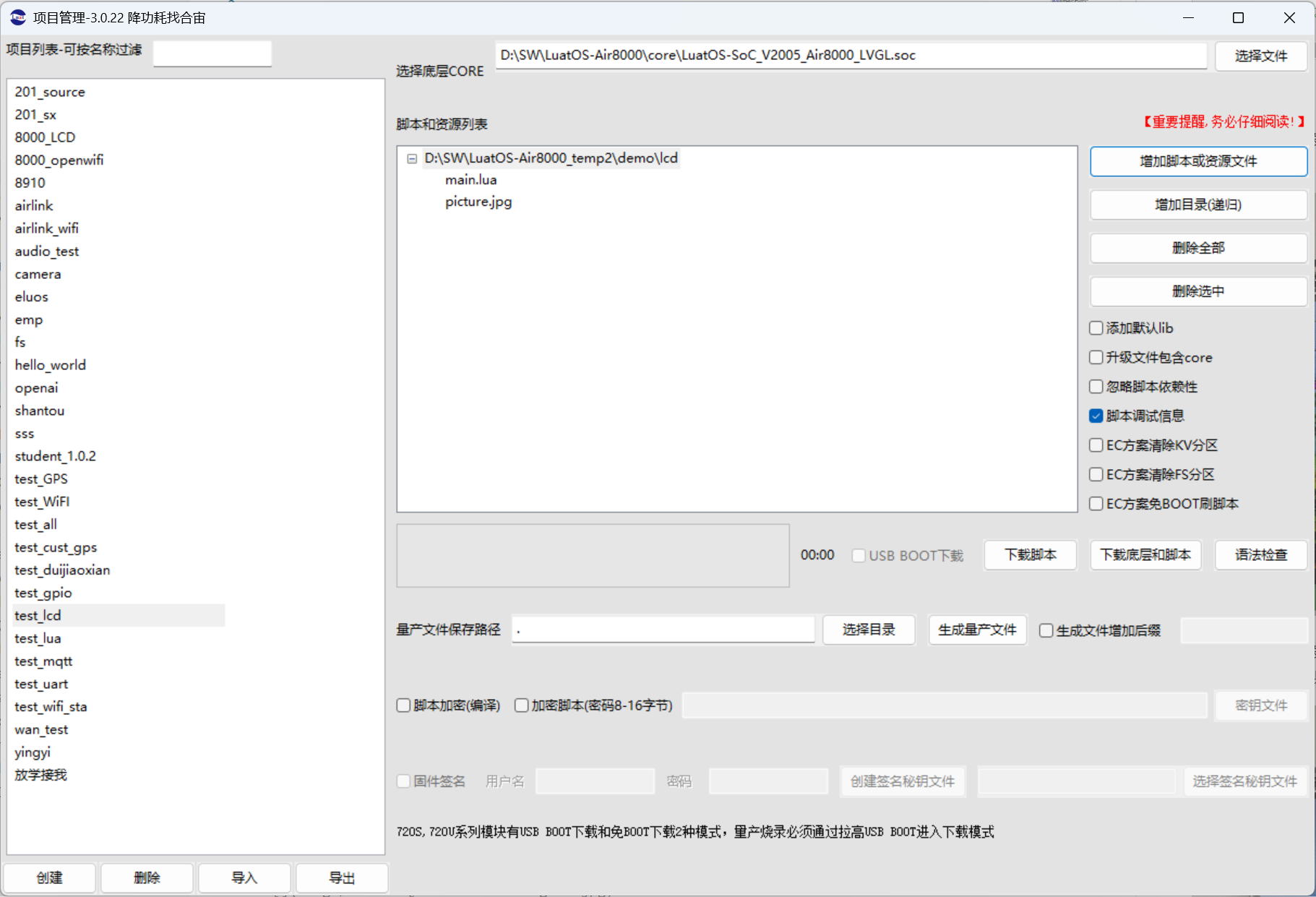
Task: Click the 选择文件 button for the CORE file
Action: [1260, 56]
